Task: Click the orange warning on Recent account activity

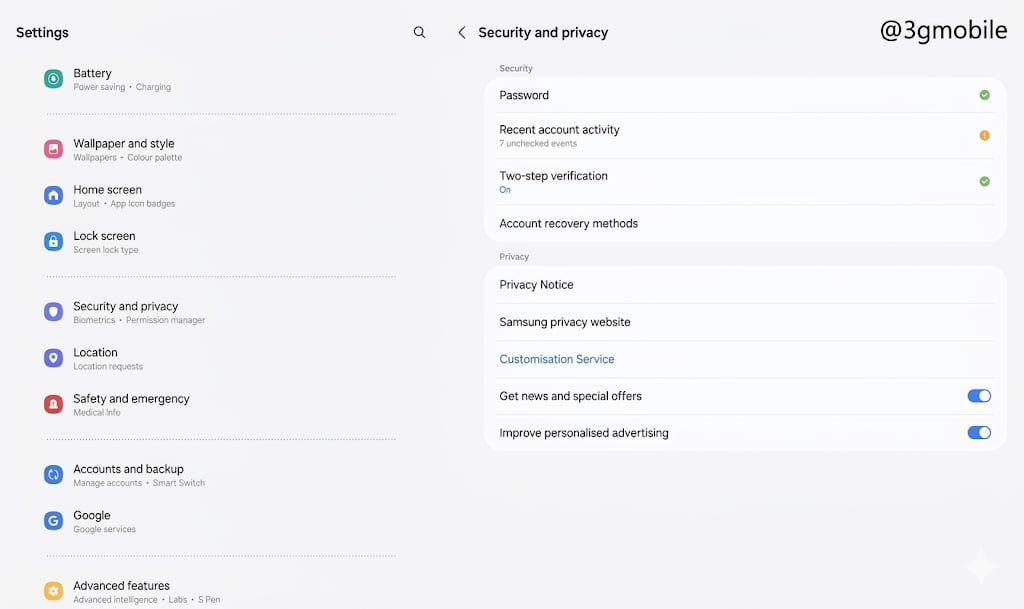Action: tap(984, 135)
